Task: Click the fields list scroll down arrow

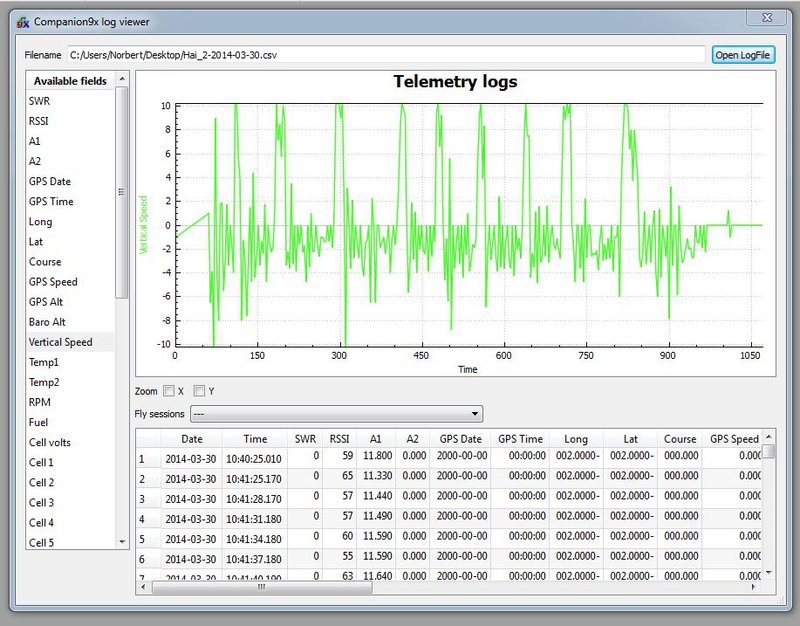Action: click(121, 542)
